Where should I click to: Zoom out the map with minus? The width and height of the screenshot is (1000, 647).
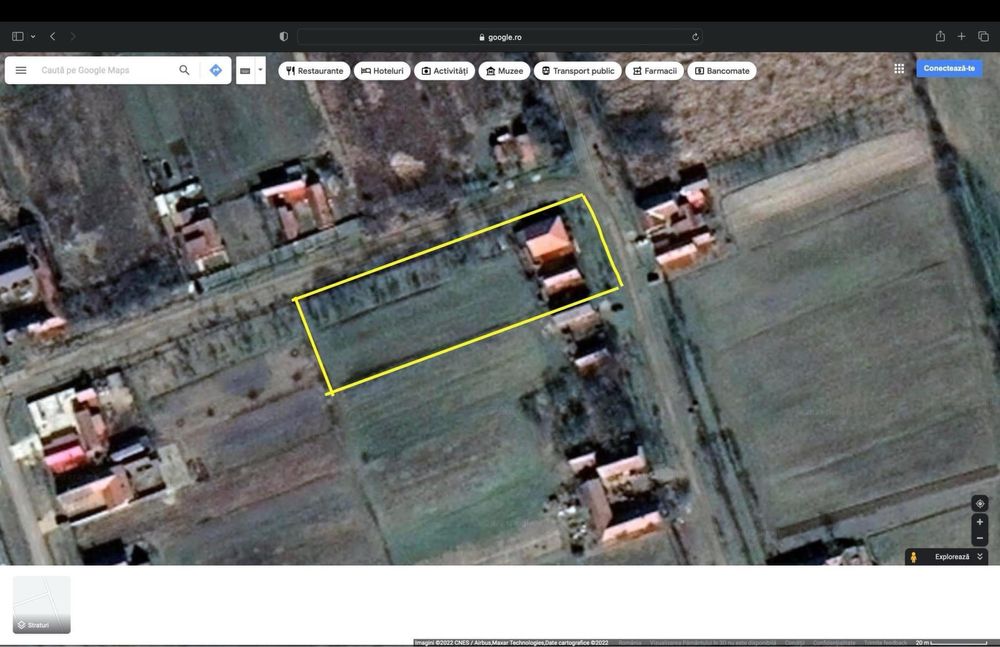tap(980, 538)
